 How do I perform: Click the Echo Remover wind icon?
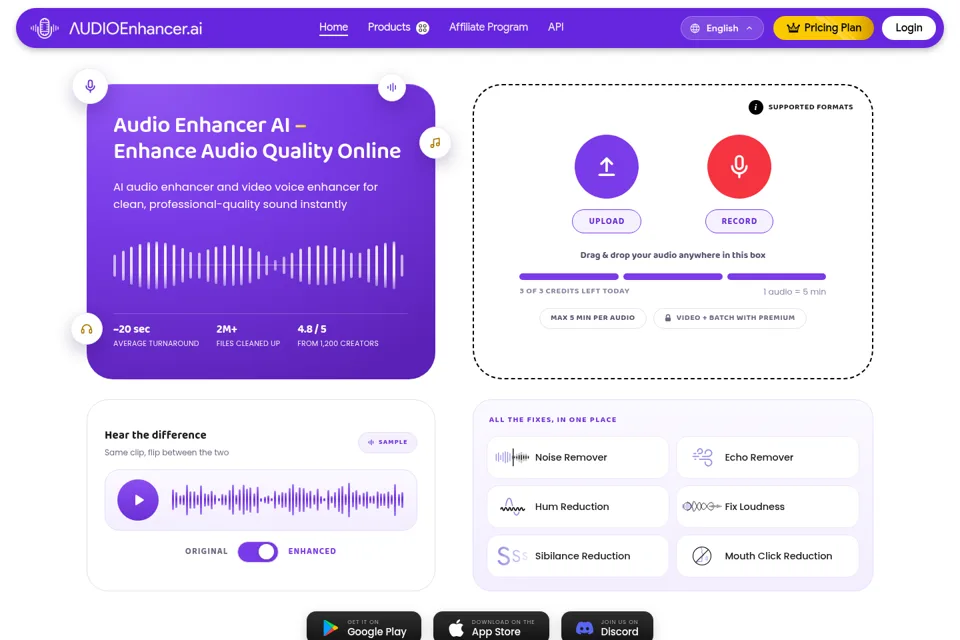point(702,457)
